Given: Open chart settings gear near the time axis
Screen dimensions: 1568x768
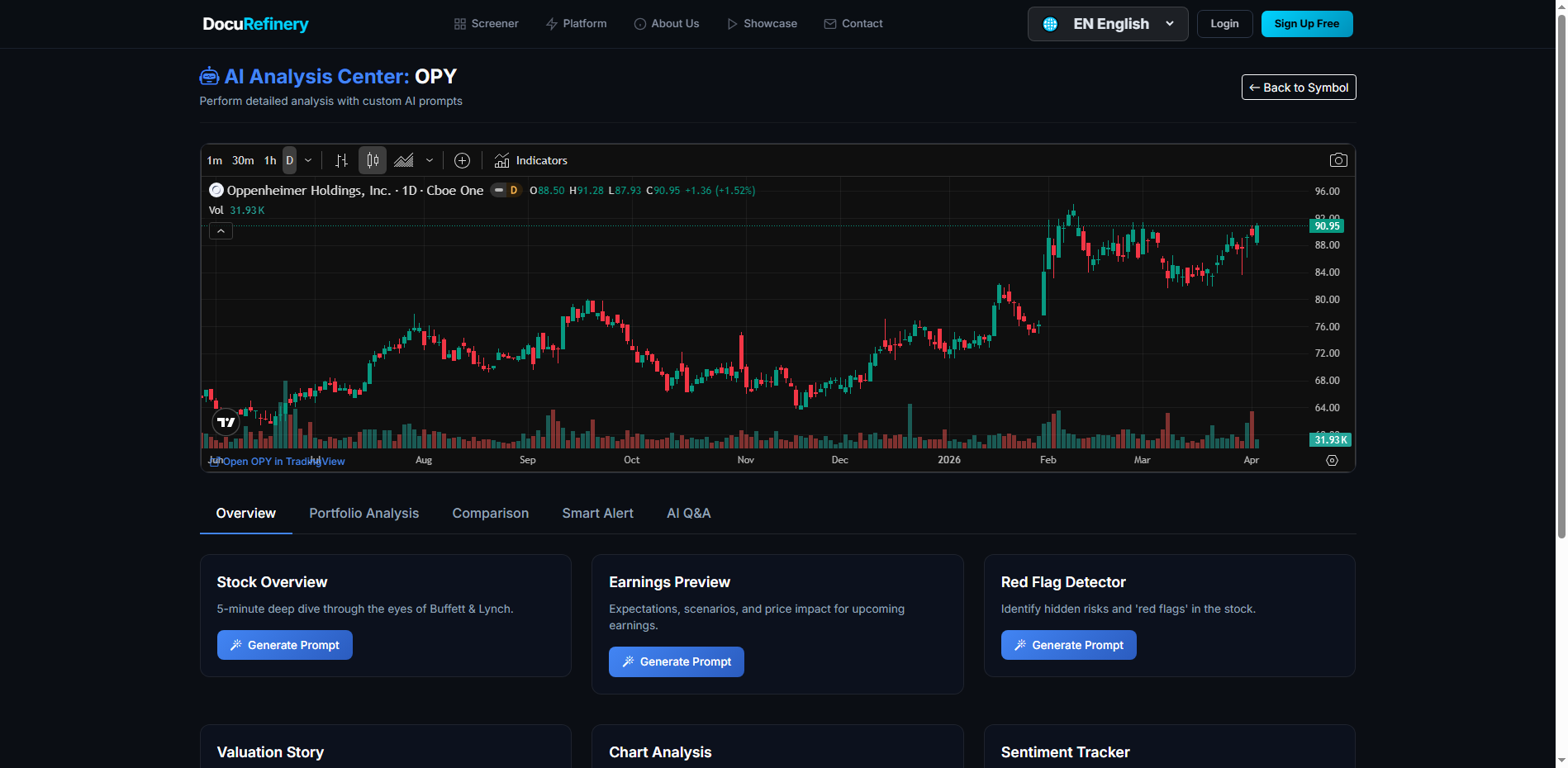Looking at the screenshot, I should pyautogui.click(x=1332, y=460).
